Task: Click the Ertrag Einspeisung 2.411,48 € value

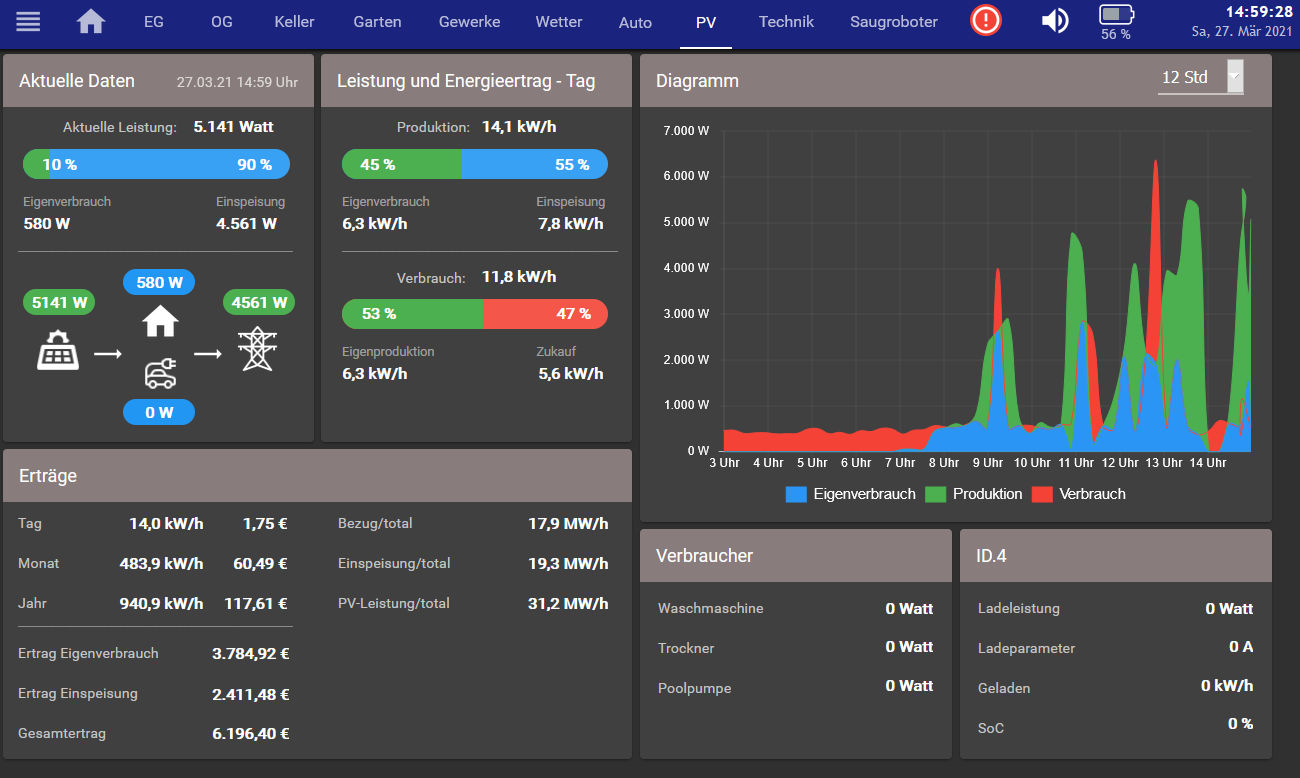Action: click(250, 693)
